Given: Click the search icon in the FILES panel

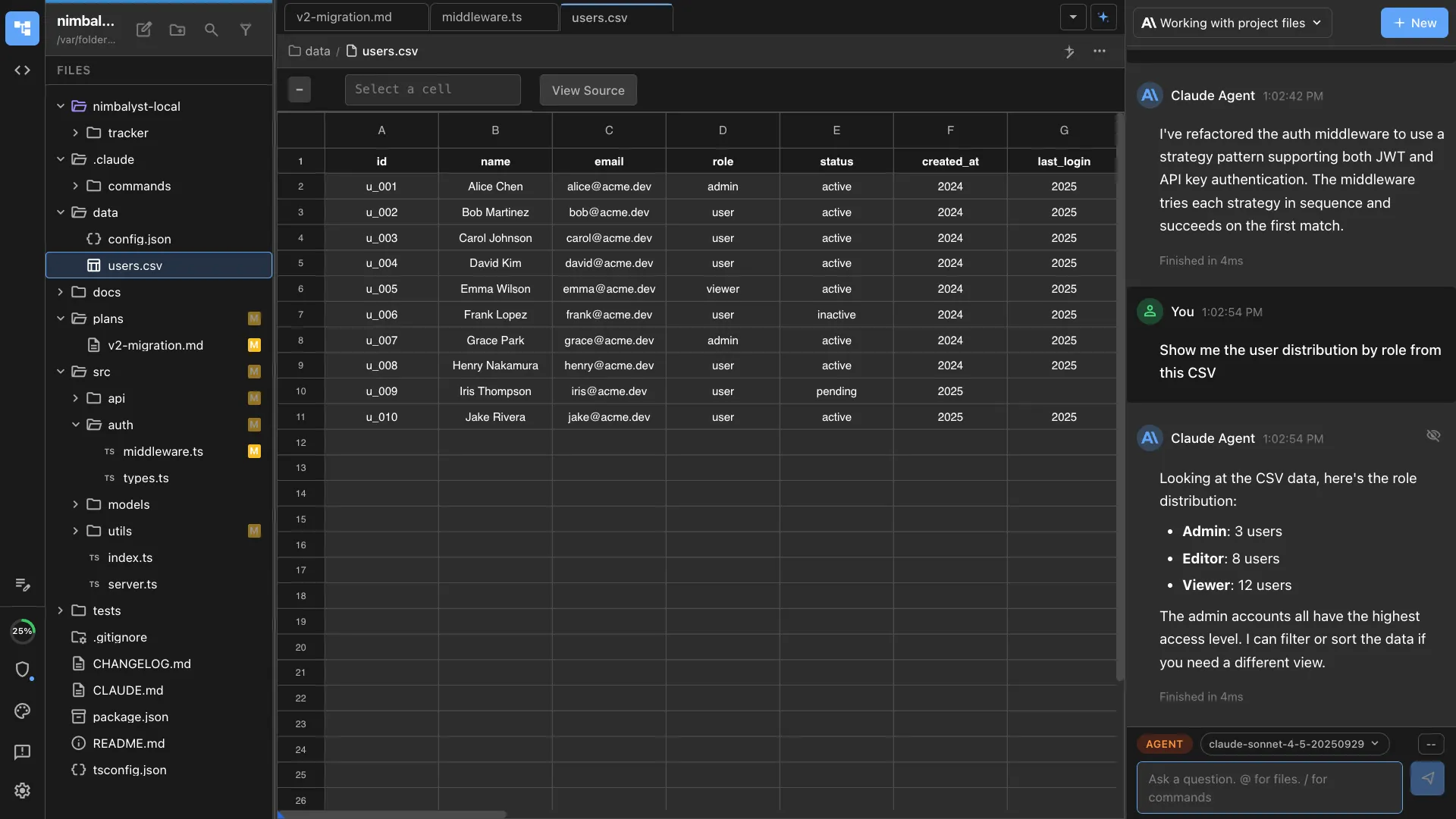Looking at the screenshot, I should point(211,30).
